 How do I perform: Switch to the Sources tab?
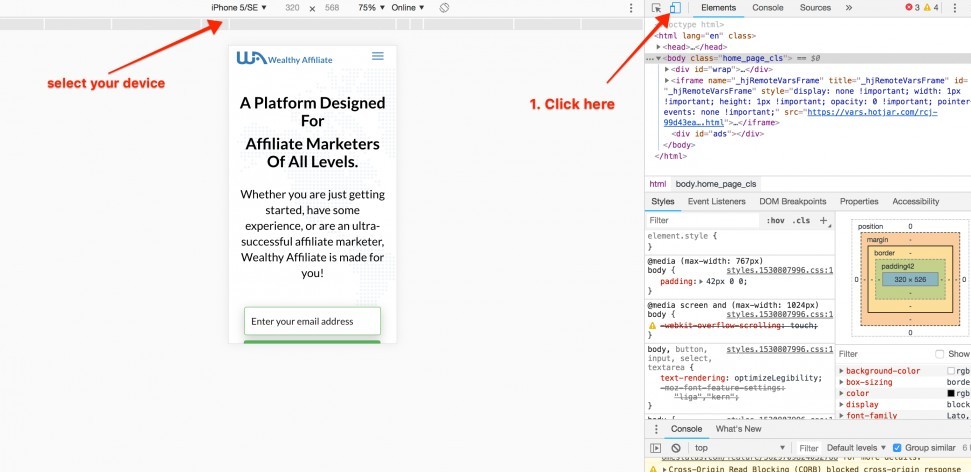point(815,8)
